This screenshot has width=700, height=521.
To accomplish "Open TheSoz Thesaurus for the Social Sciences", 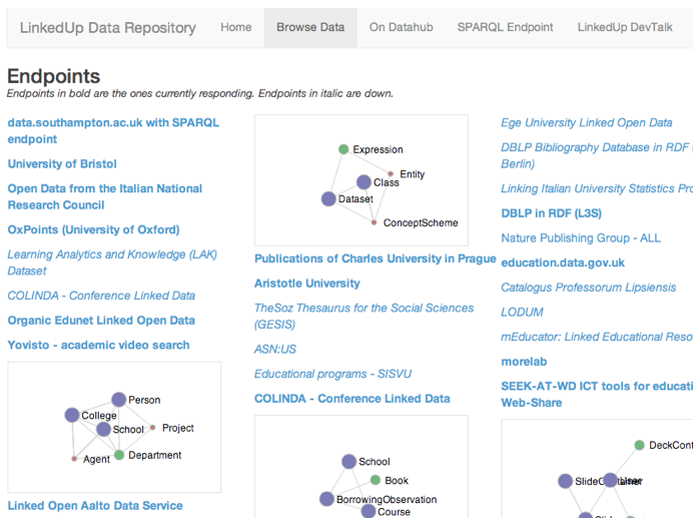I will (x=364, y=316).
